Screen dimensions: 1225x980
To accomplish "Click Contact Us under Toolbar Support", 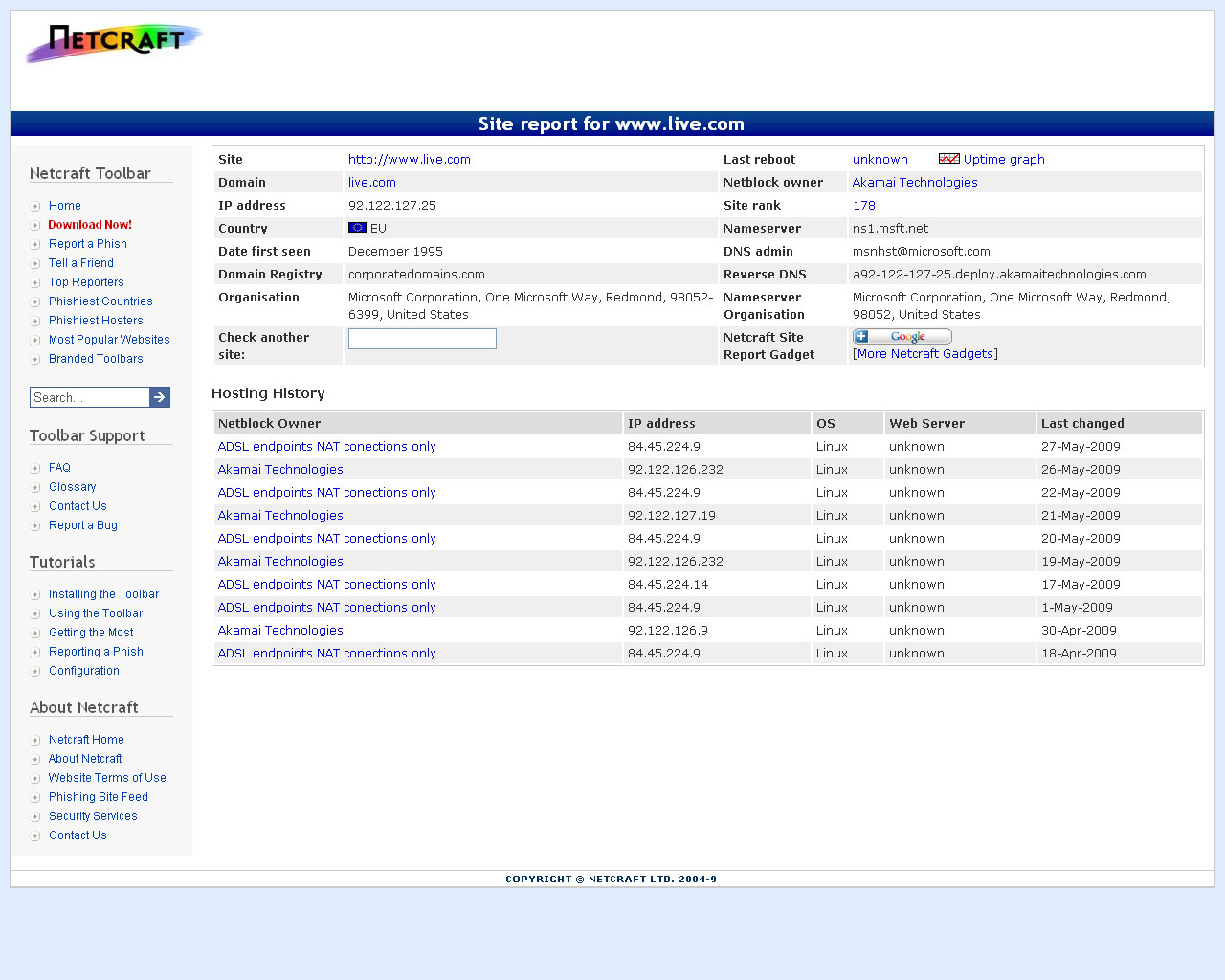I will [78, 506].
